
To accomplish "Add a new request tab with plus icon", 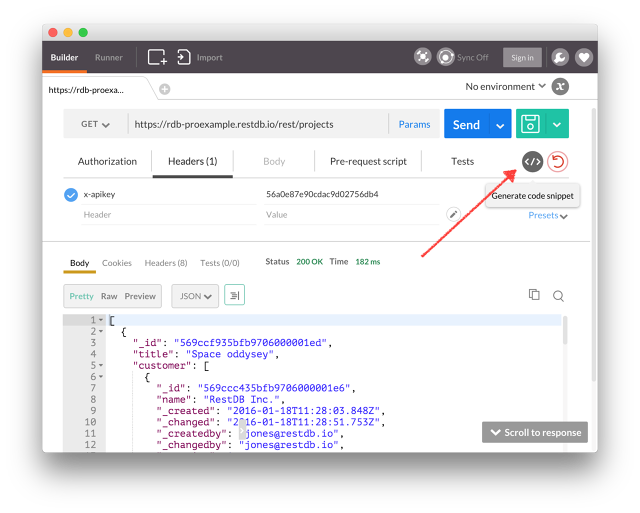I will click(x=164, y=89).
